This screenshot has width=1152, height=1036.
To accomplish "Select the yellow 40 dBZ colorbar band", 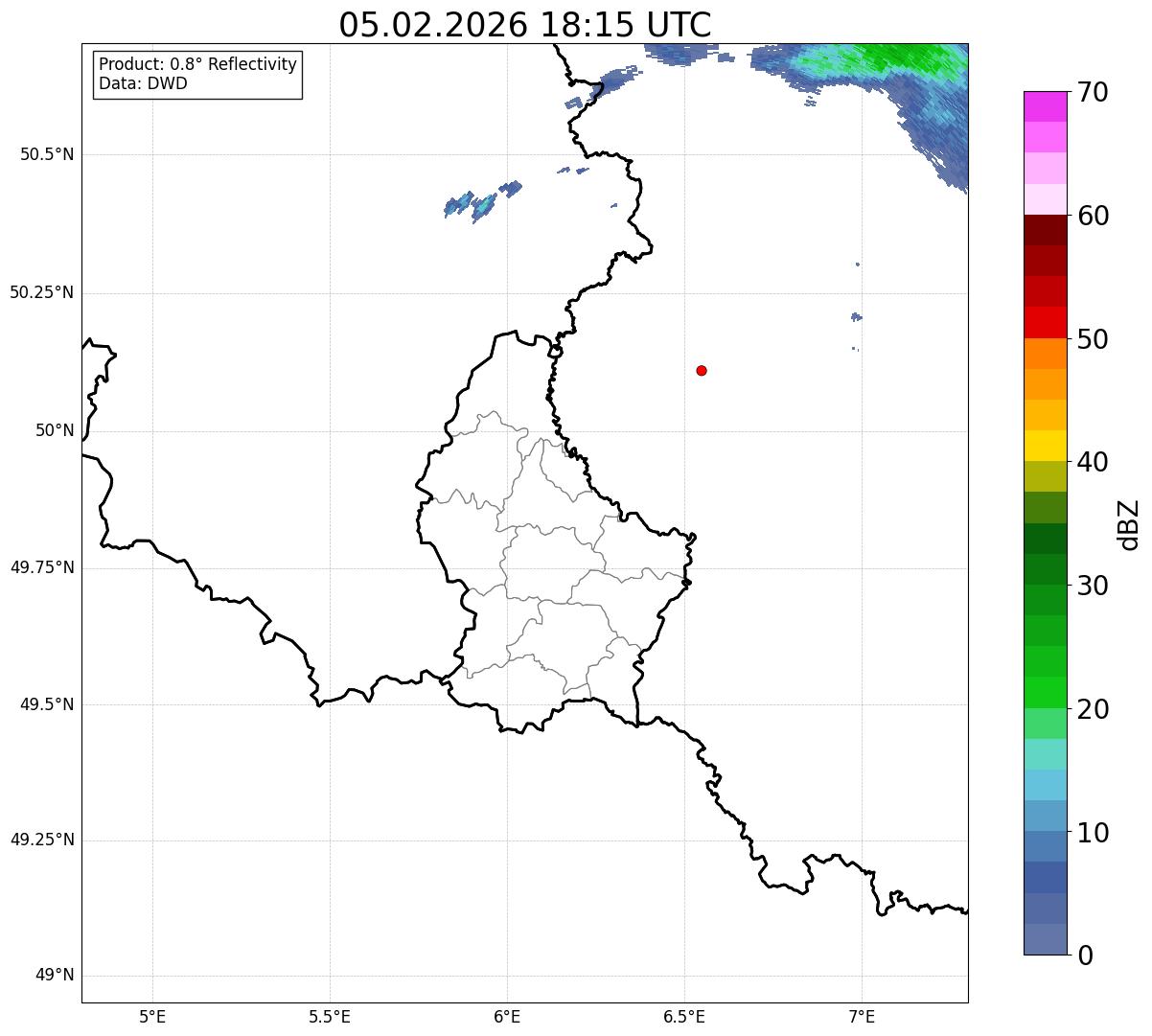I will click(x=1045, y=446).
